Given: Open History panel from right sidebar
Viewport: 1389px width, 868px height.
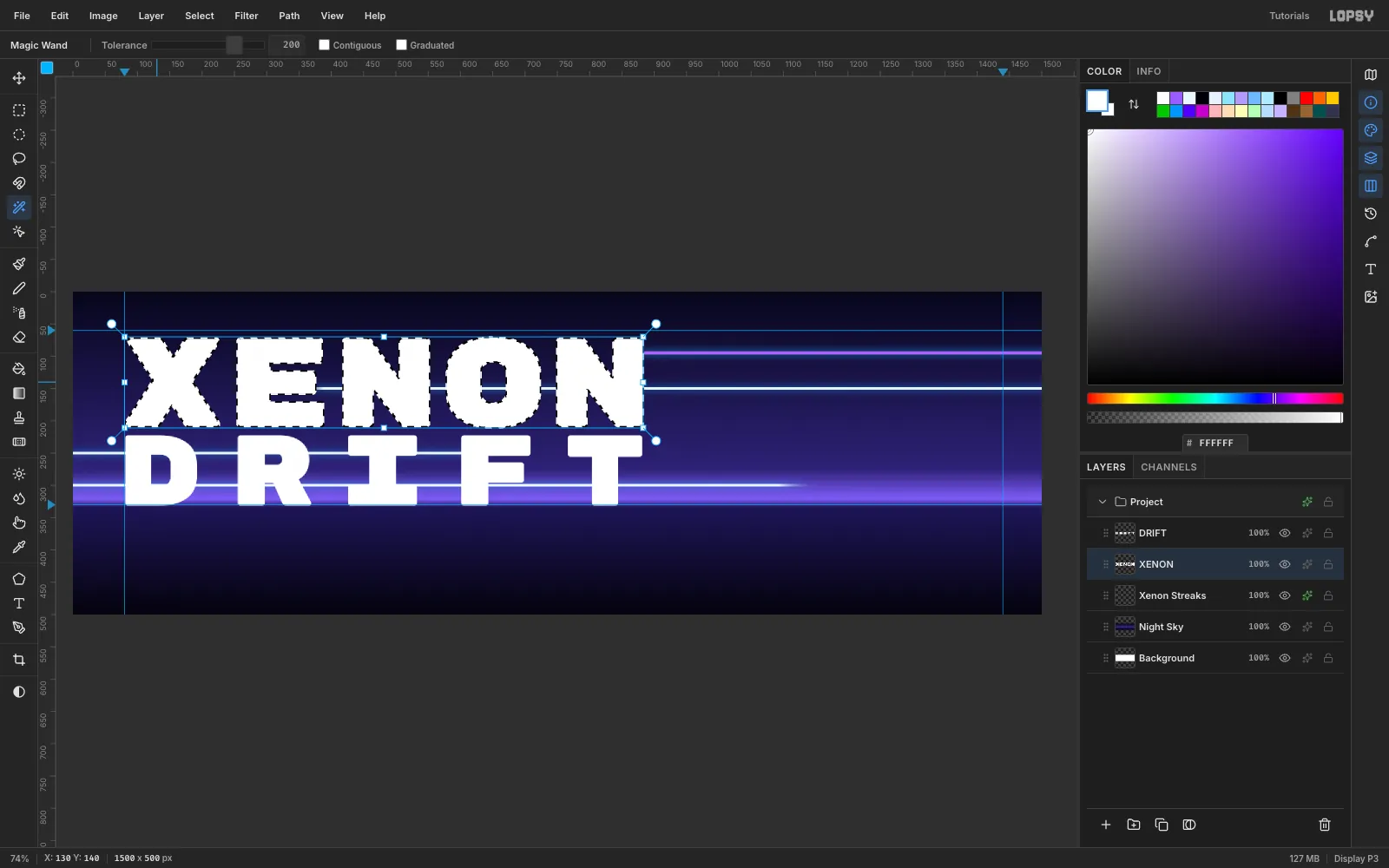Looking at the screenshot, I should pos(1371,214).
